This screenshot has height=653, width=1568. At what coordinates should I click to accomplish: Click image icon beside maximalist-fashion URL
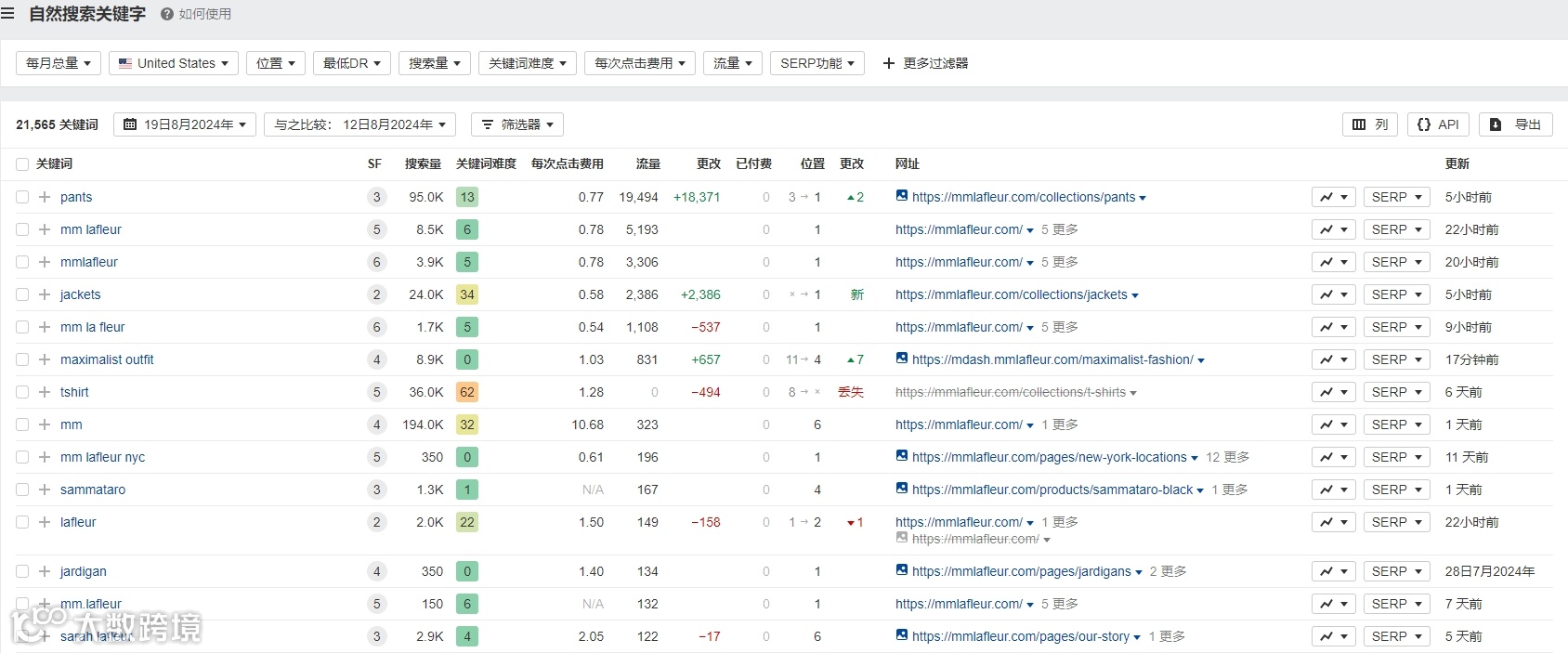pyautogui.click(x=902, y=359)
